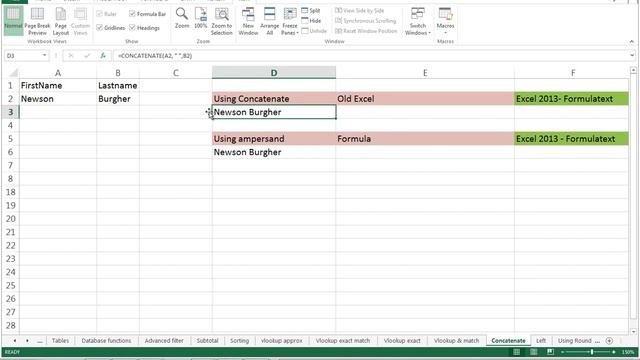This screenshot has height=360, width=640.
Task: Switch to Normal workbook view
Action: tap(13, 20)
